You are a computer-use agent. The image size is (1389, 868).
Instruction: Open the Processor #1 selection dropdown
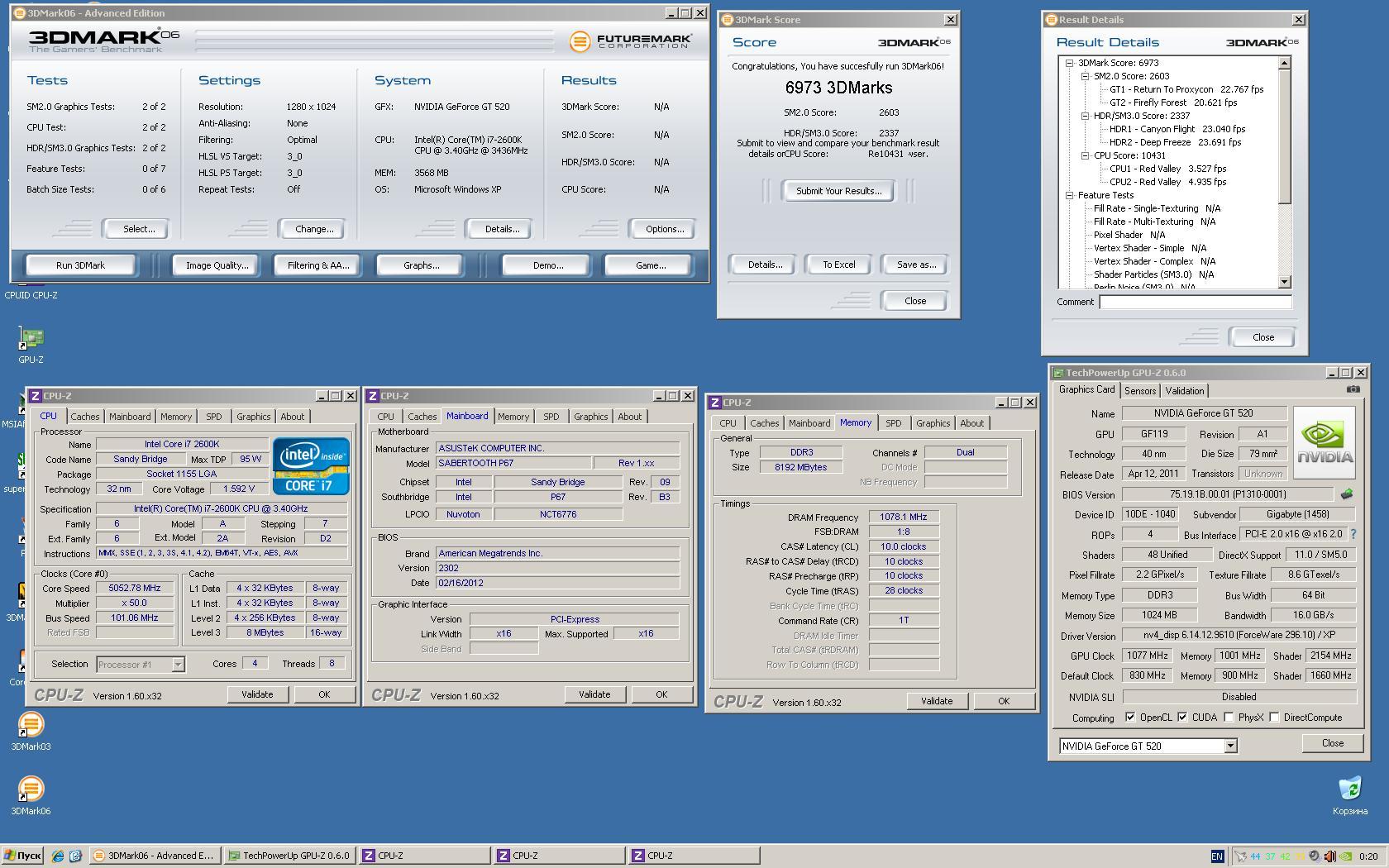click(178, 665)
